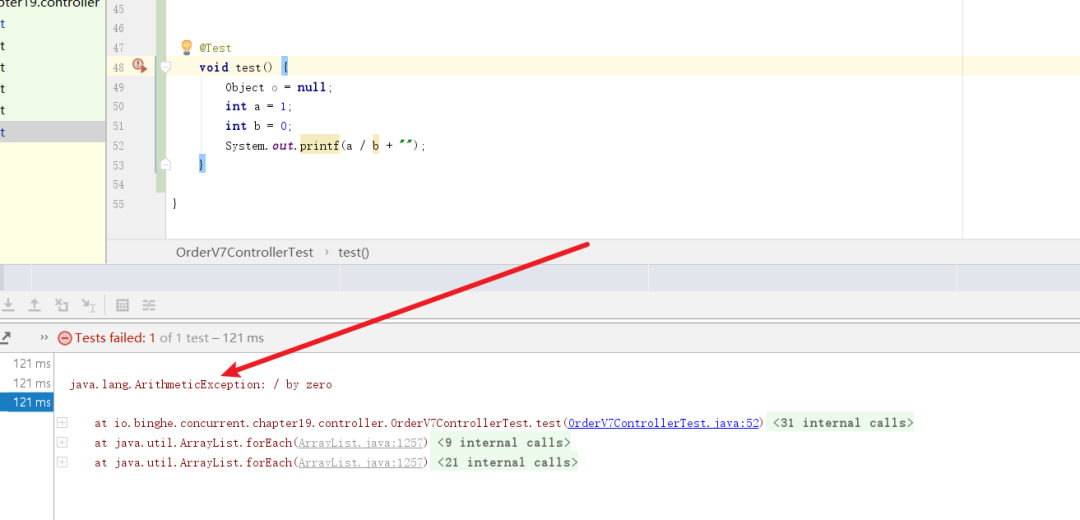Click line number 45 in the gutter
The image size is (1080, 520).
click(x=118, y=9)
